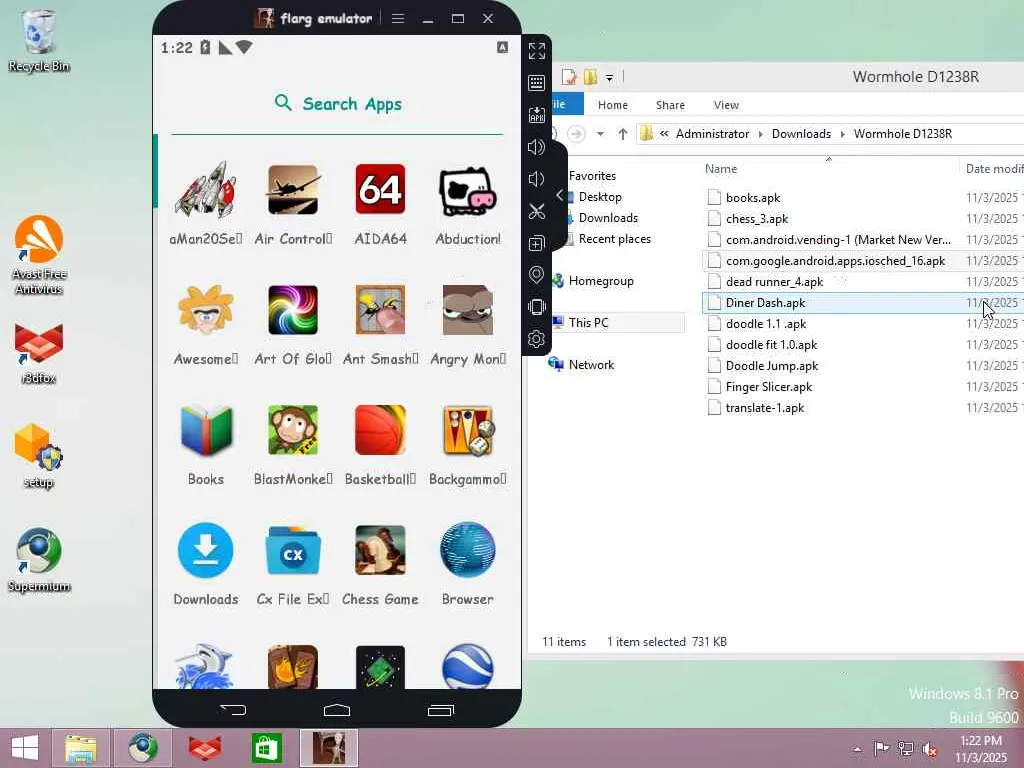Screen dimensions: 1024x768
Task: Open the View ribbon tab
Action: coord(726,105)
